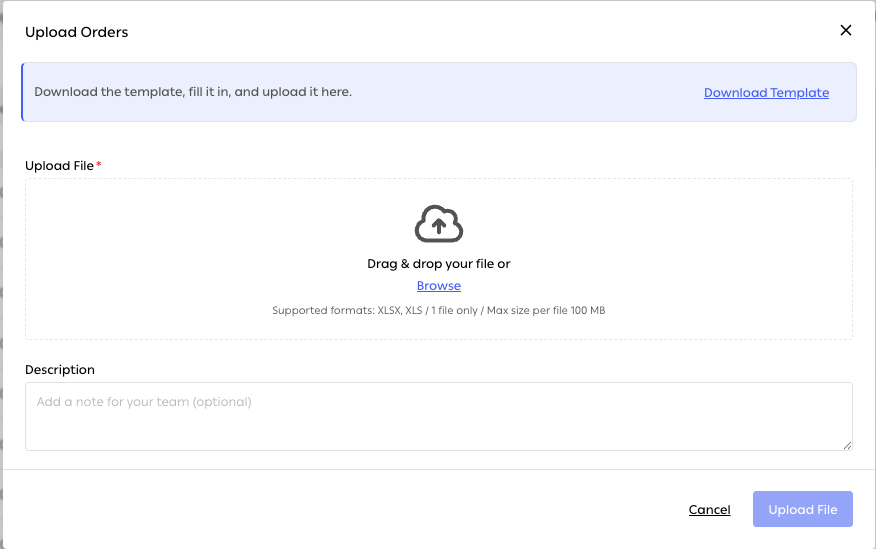Focus the Description note text area
Image resolution: width=876 pixels, height=549 pixels.
coord(439,416)
